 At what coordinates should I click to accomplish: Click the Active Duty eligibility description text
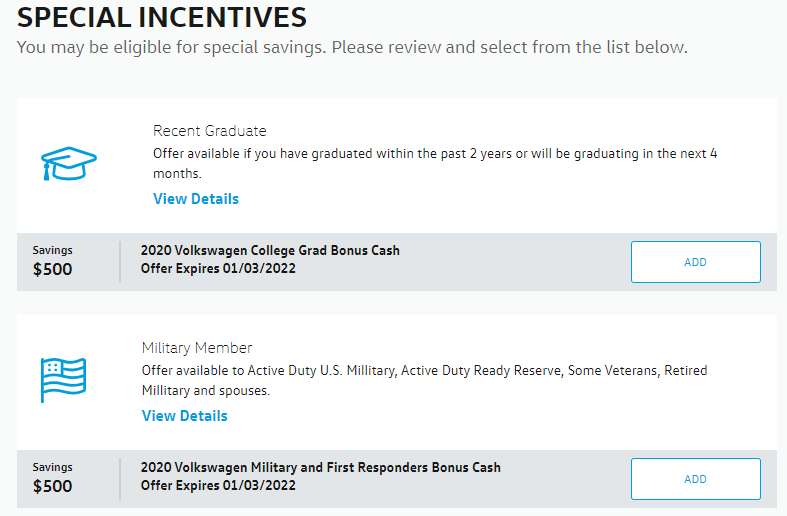tap(425, 380)
